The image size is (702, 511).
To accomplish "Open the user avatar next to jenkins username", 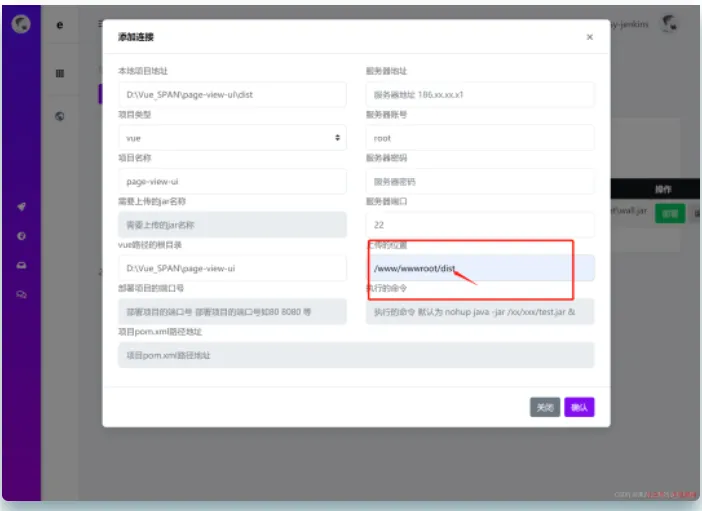I will pyautogui.click(x=670, y=23).
